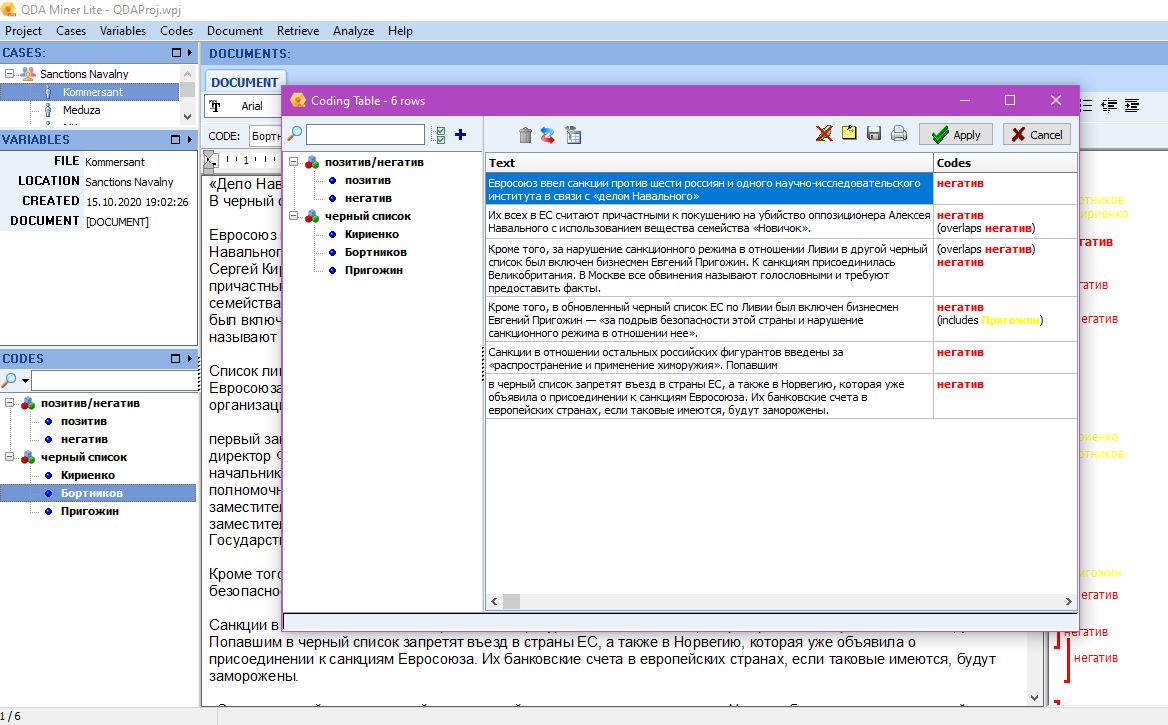Viewport: 1168px width, 725px height.
Task: Click down arrow of the document scrollbar
Action: (1035, 697)
